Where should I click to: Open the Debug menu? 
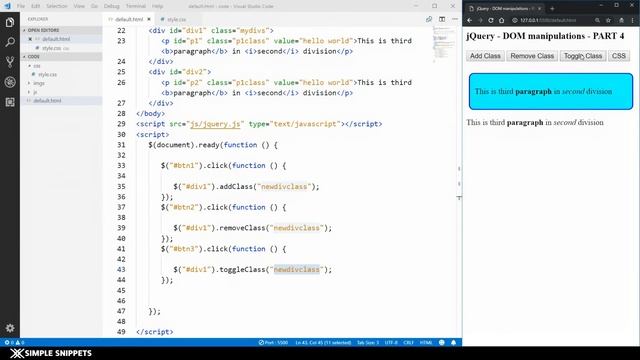(111, 6)
